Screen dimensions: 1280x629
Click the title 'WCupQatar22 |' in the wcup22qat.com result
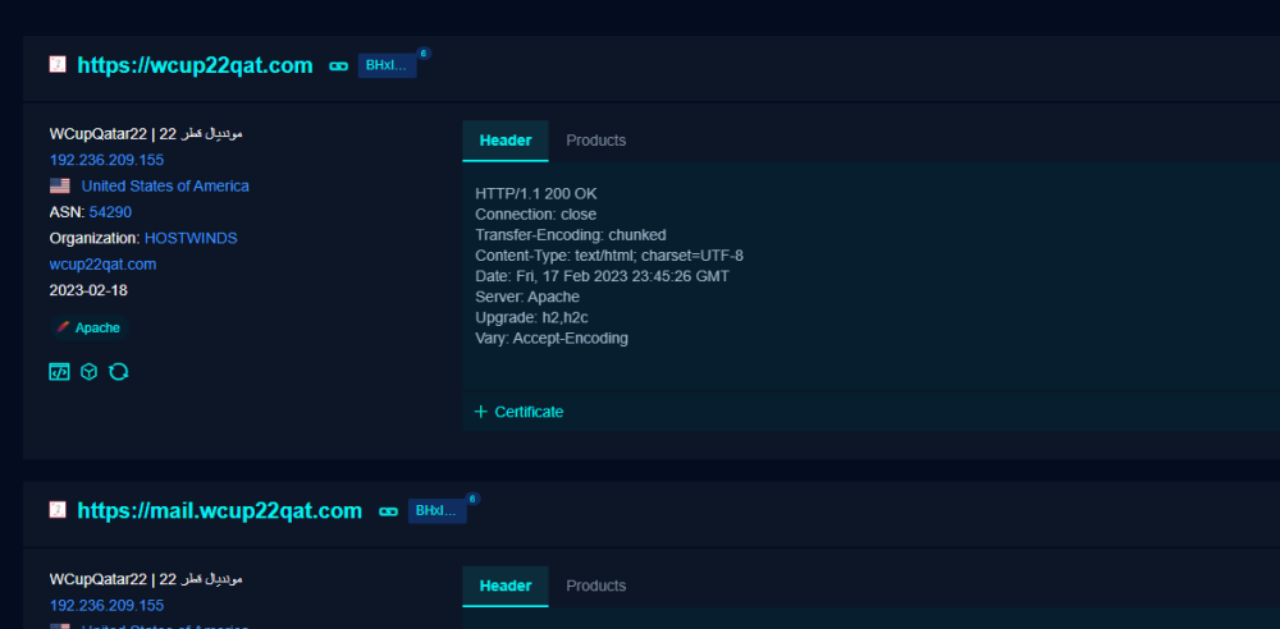(102, 133)
